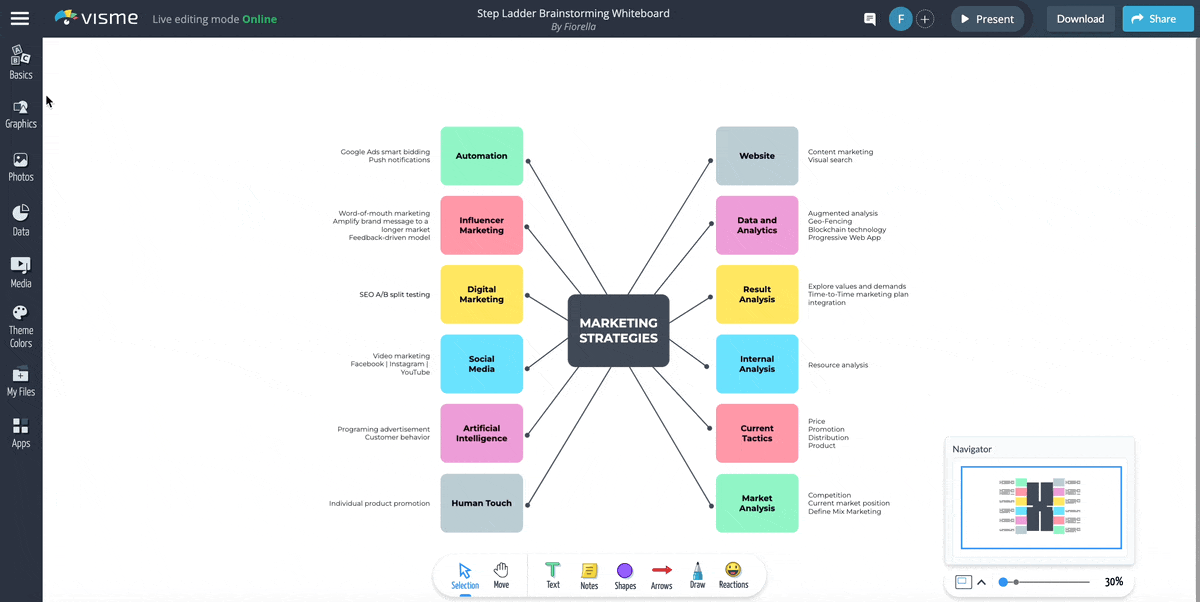
Task: Click the zoom slider handle
Action: pyautogui.click(x=1004, y=582)
